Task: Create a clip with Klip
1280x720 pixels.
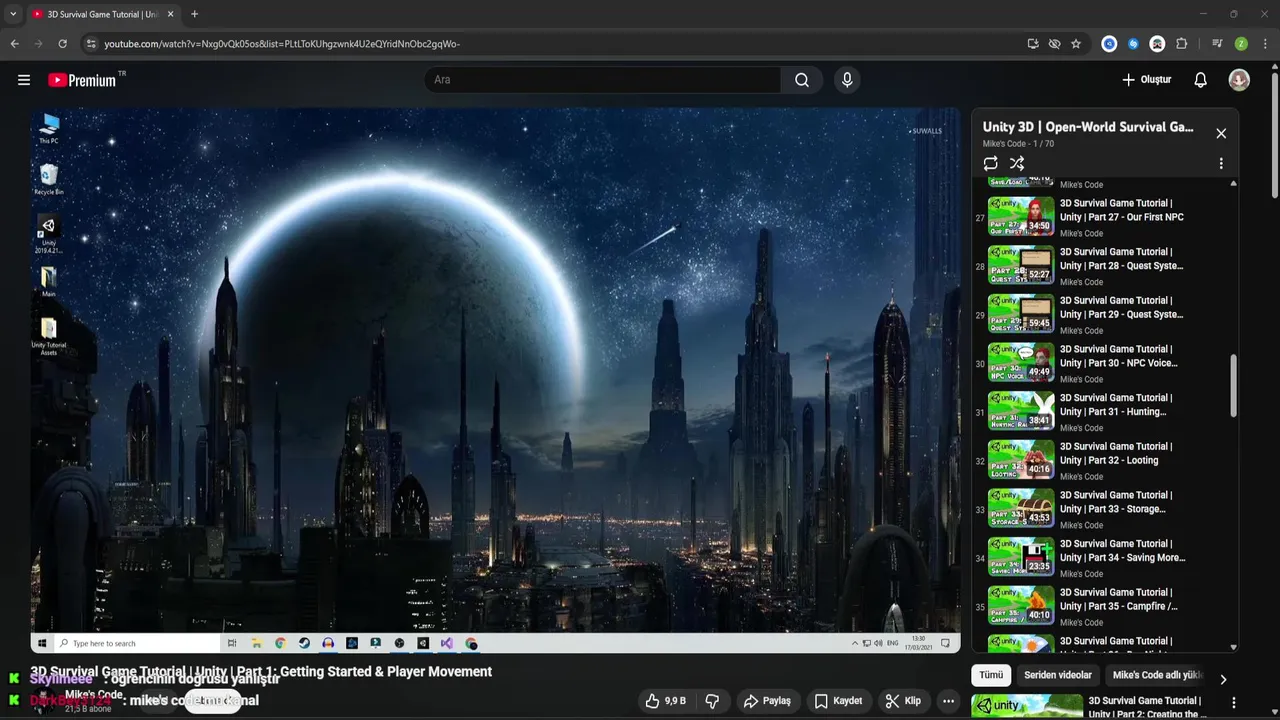Action: [903, 701]
